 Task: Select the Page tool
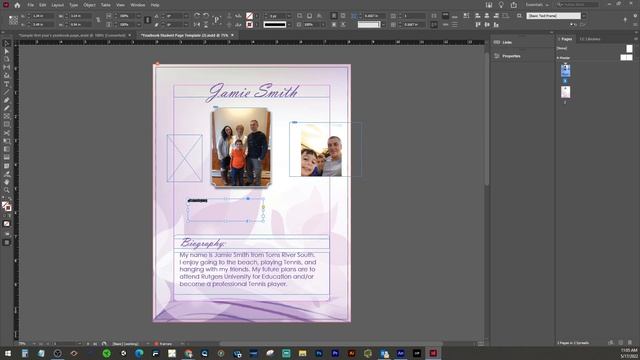tap(7, 60)
